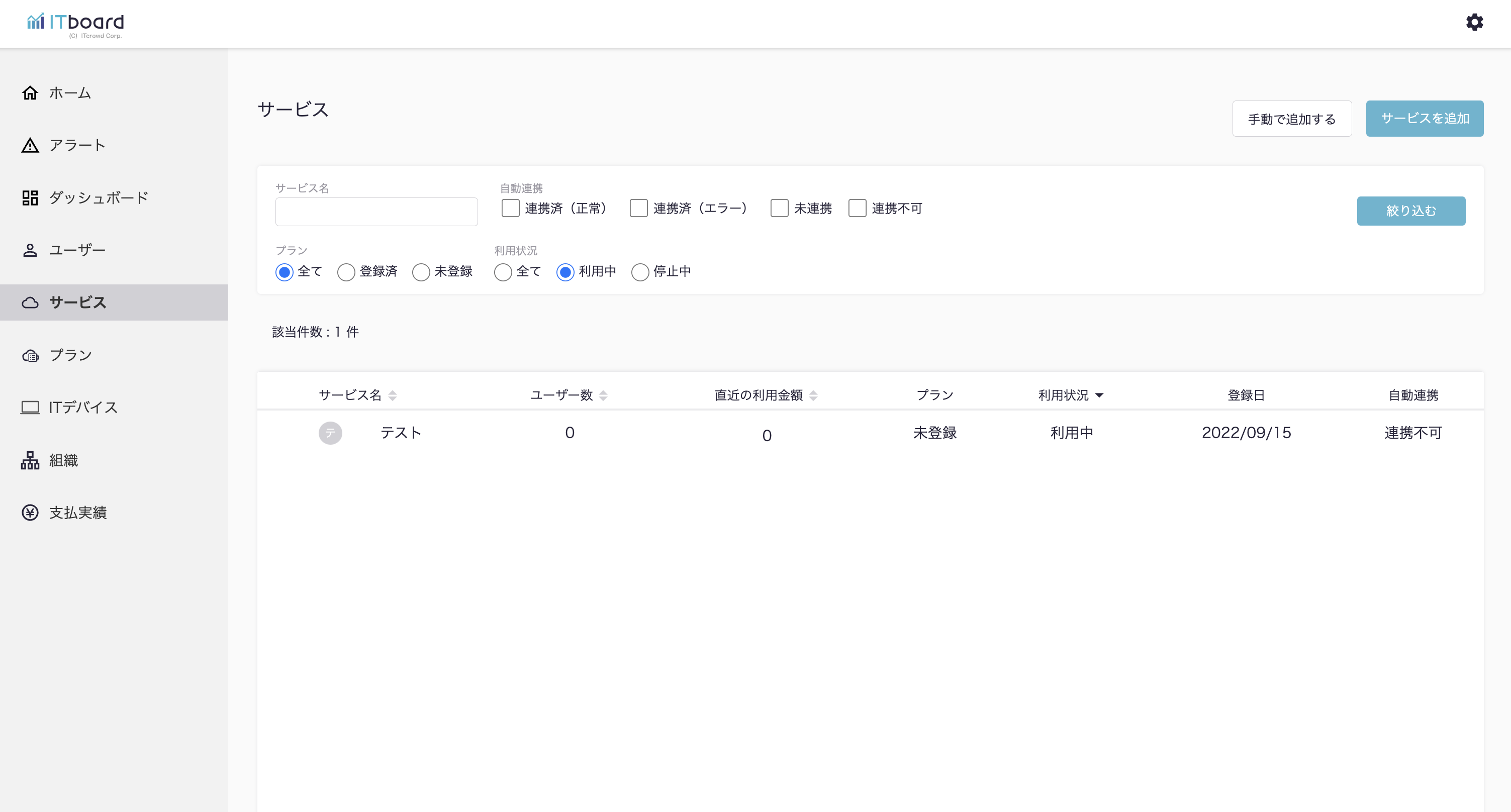Click the home icon in sidebar

[x=30, y=92]
